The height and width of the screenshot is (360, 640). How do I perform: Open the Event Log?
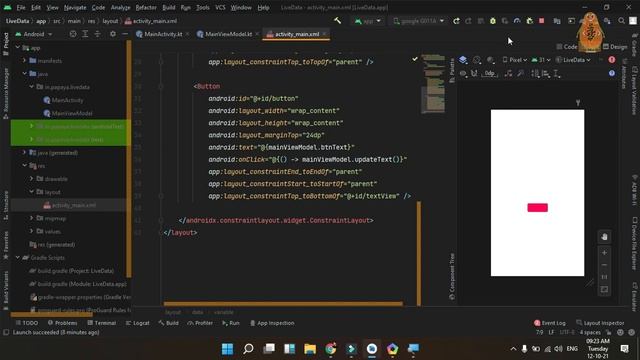pyautogui.click(x=550, y=323)
